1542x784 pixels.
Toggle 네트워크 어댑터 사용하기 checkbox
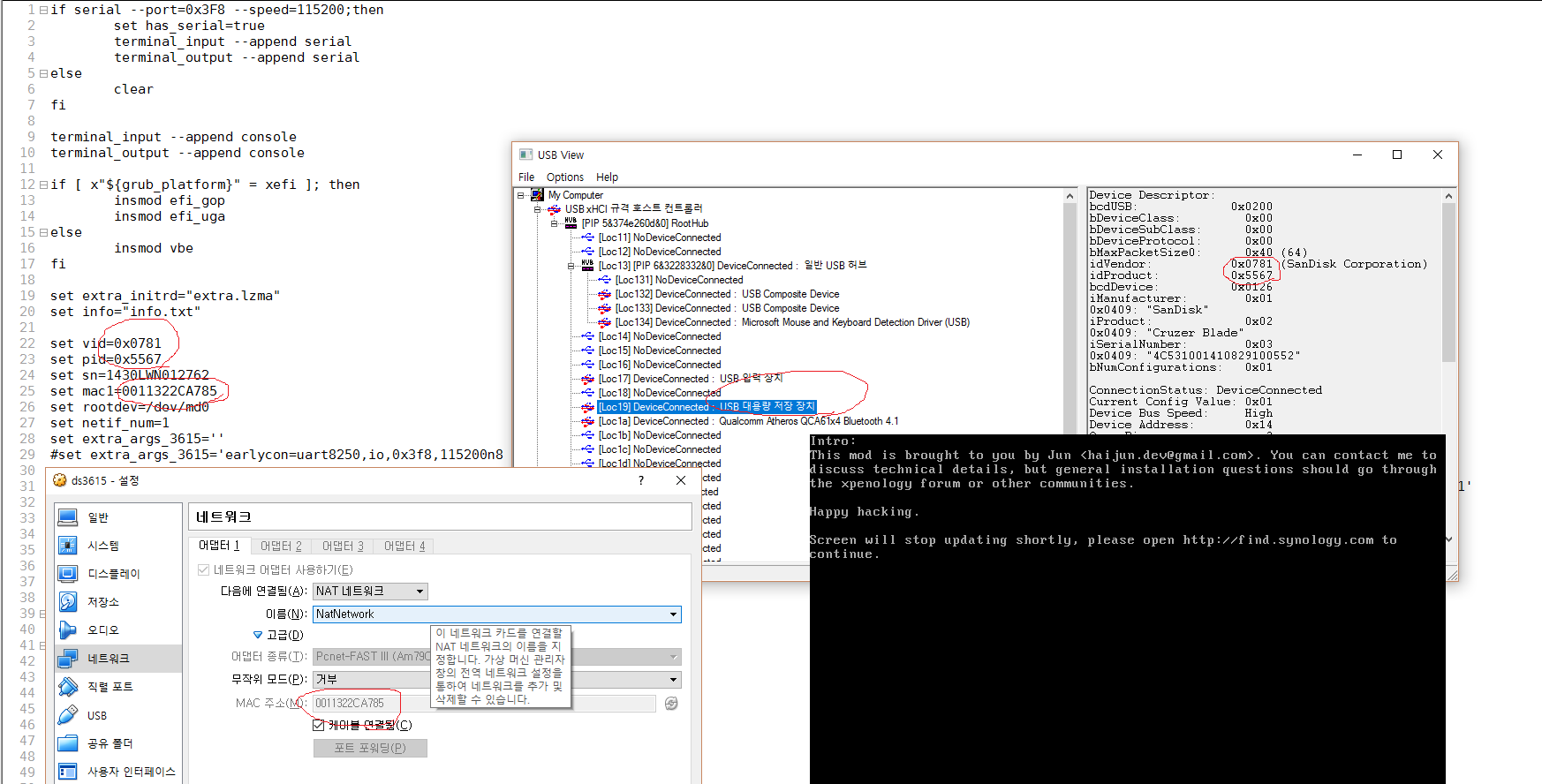[204, 570]
